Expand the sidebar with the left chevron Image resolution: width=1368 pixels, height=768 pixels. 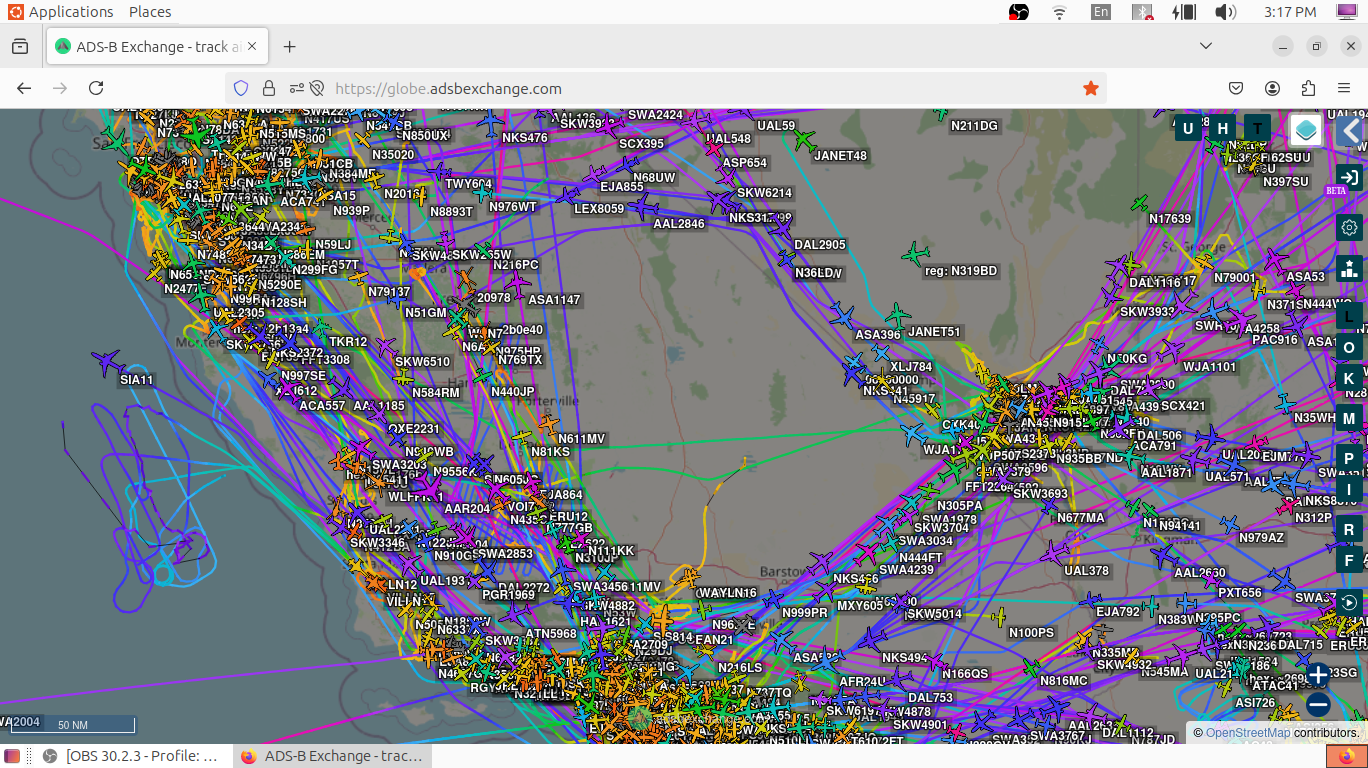click(1352, 130)
